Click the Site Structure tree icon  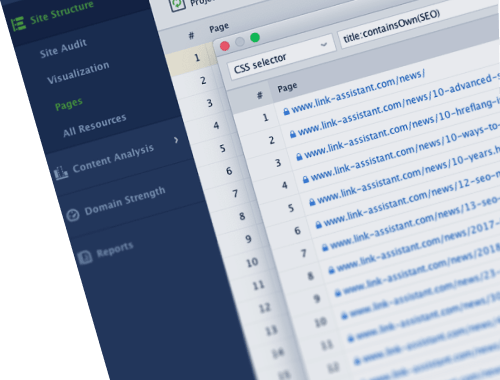[x=18, y=24]
